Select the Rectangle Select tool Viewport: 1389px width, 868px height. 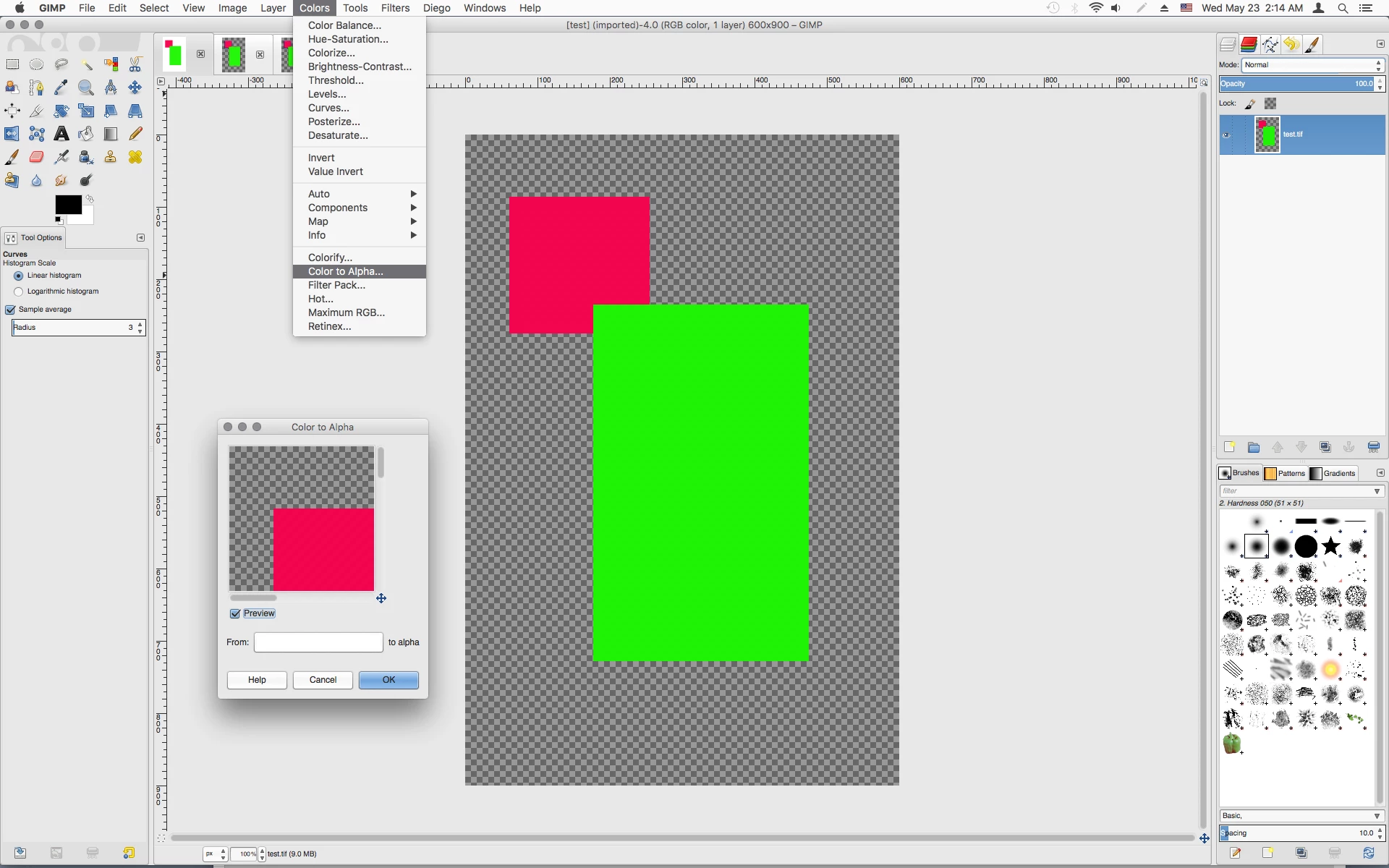click(12, 64)
